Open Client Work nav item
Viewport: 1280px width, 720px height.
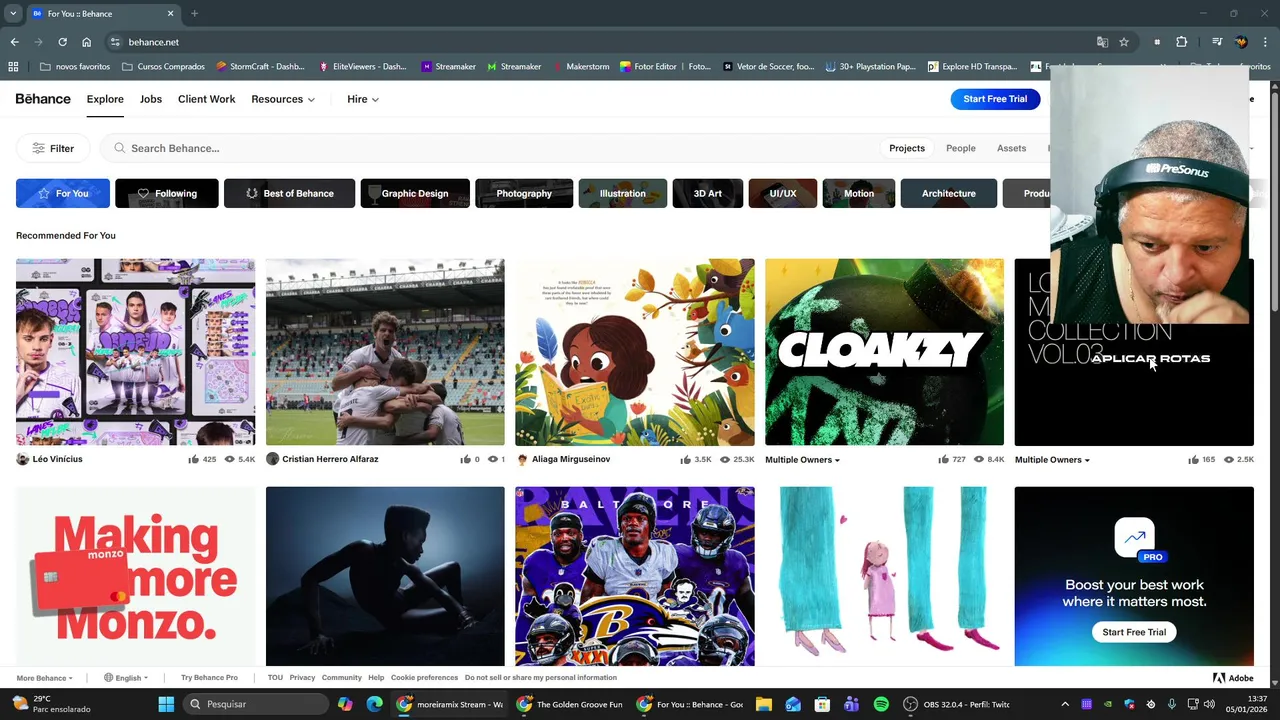[207, 99]
